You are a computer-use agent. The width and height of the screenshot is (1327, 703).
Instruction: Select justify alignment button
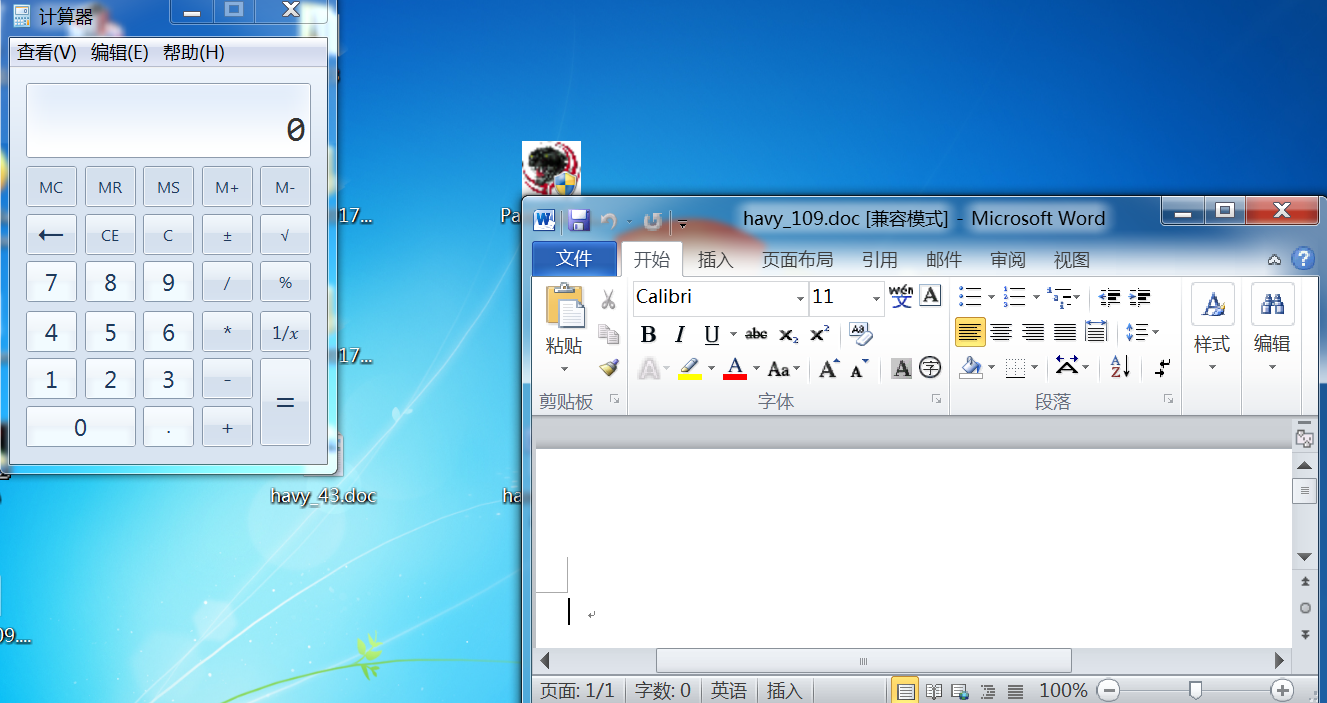1065,332
